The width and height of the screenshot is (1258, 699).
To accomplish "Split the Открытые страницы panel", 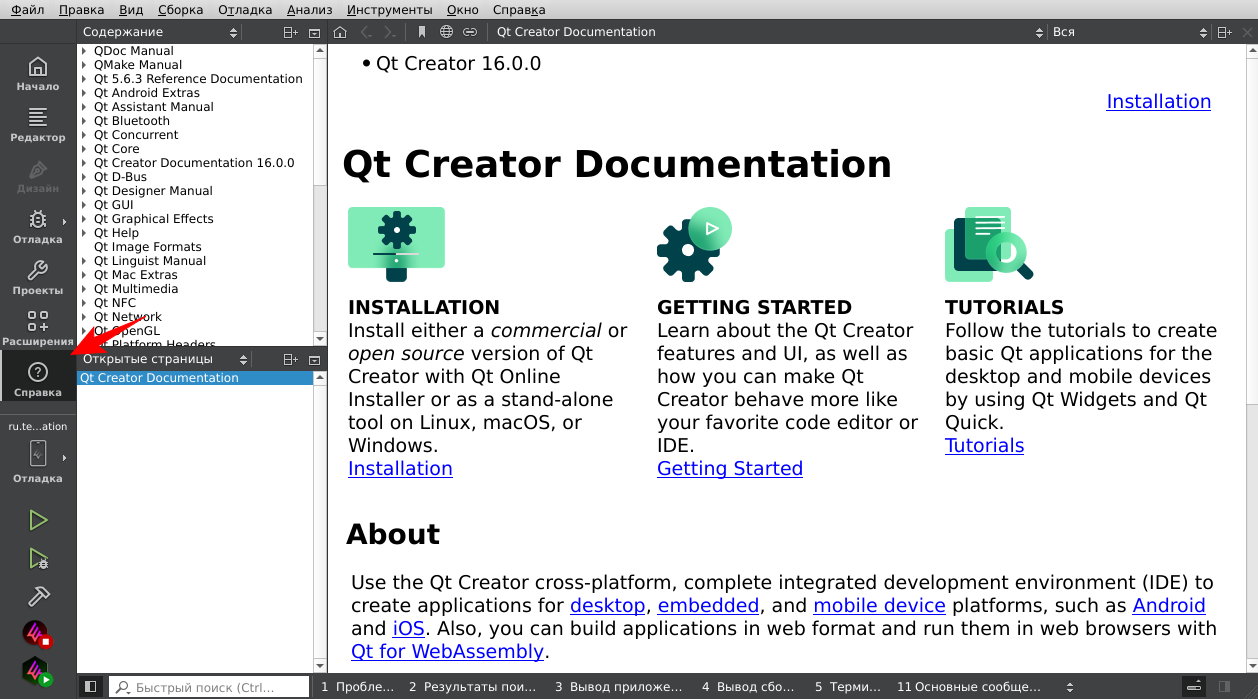I will pos(290,359).
